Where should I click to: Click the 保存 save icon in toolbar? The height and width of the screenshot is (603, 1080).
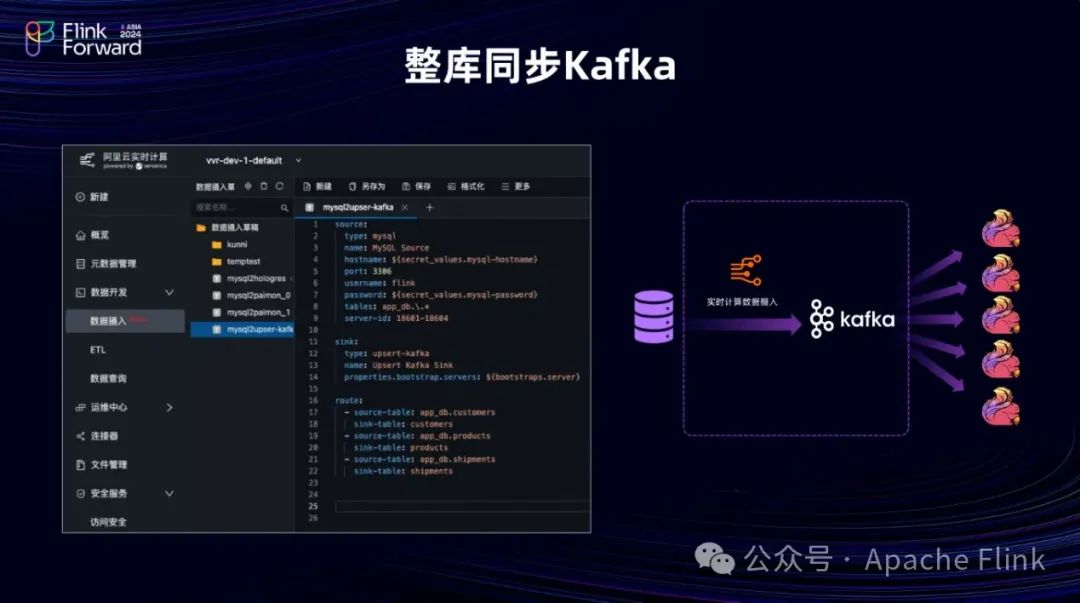406,187
